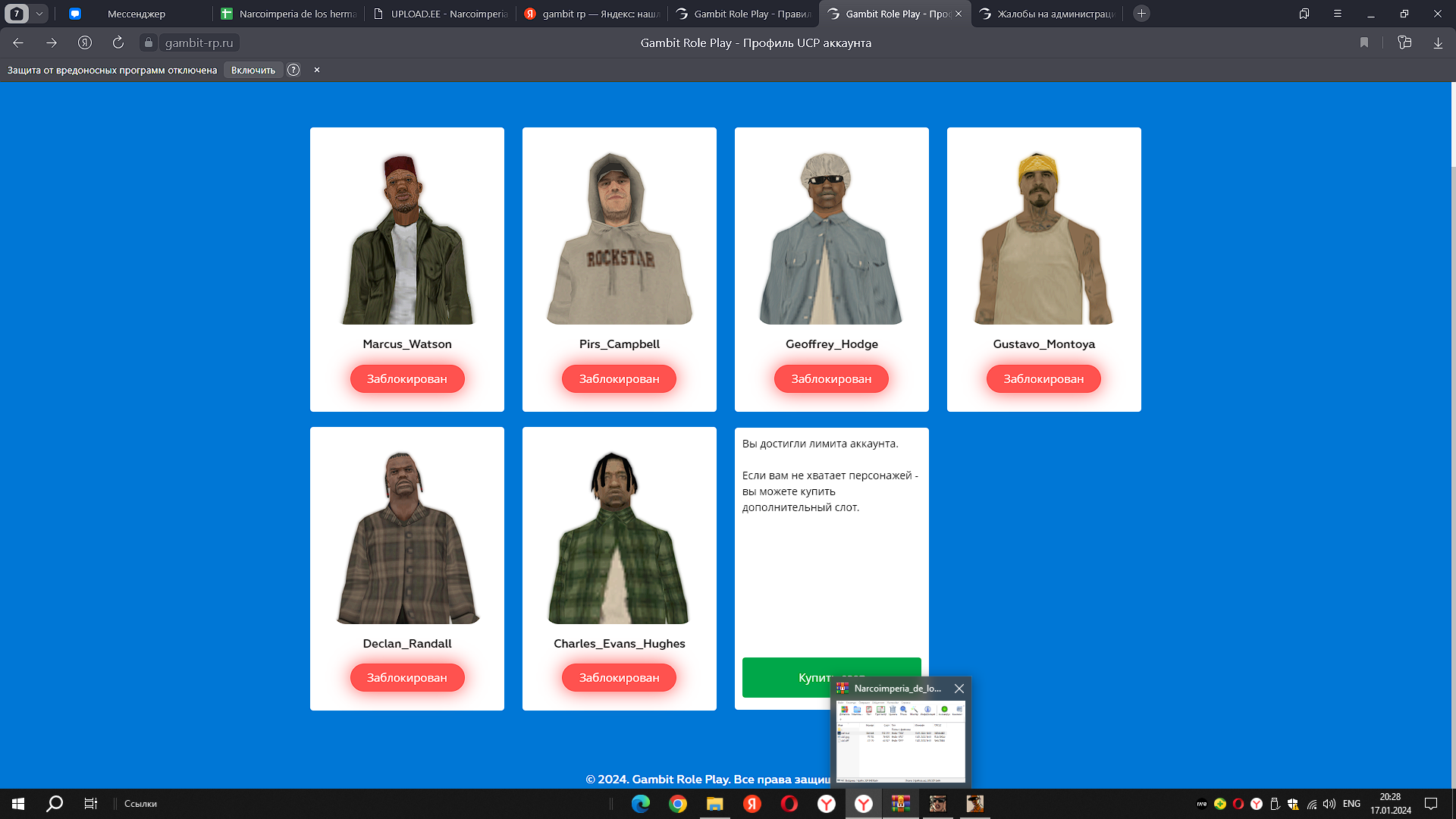This screenshot has height=819, width=1456.
Task: Reload the page with the refresh icon
Action: (118, 42)
